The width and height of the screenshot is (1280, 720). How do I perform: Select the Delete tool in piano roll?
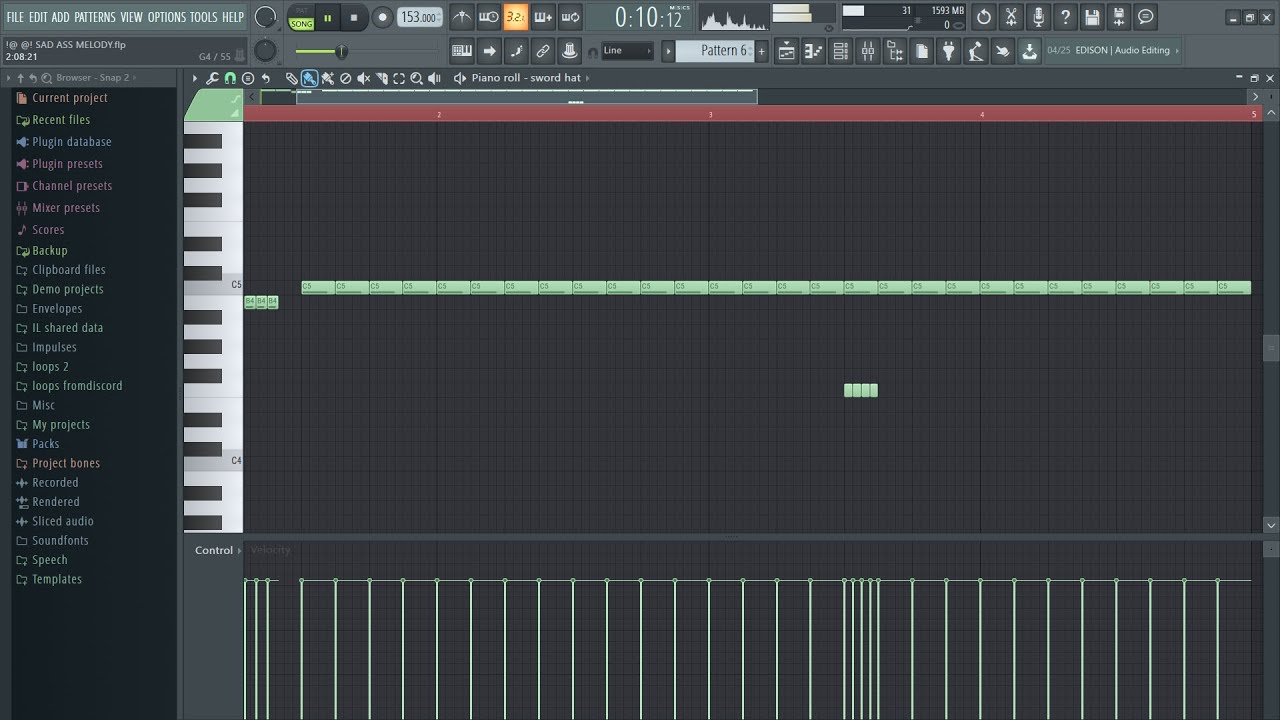(x=346, y=78)
